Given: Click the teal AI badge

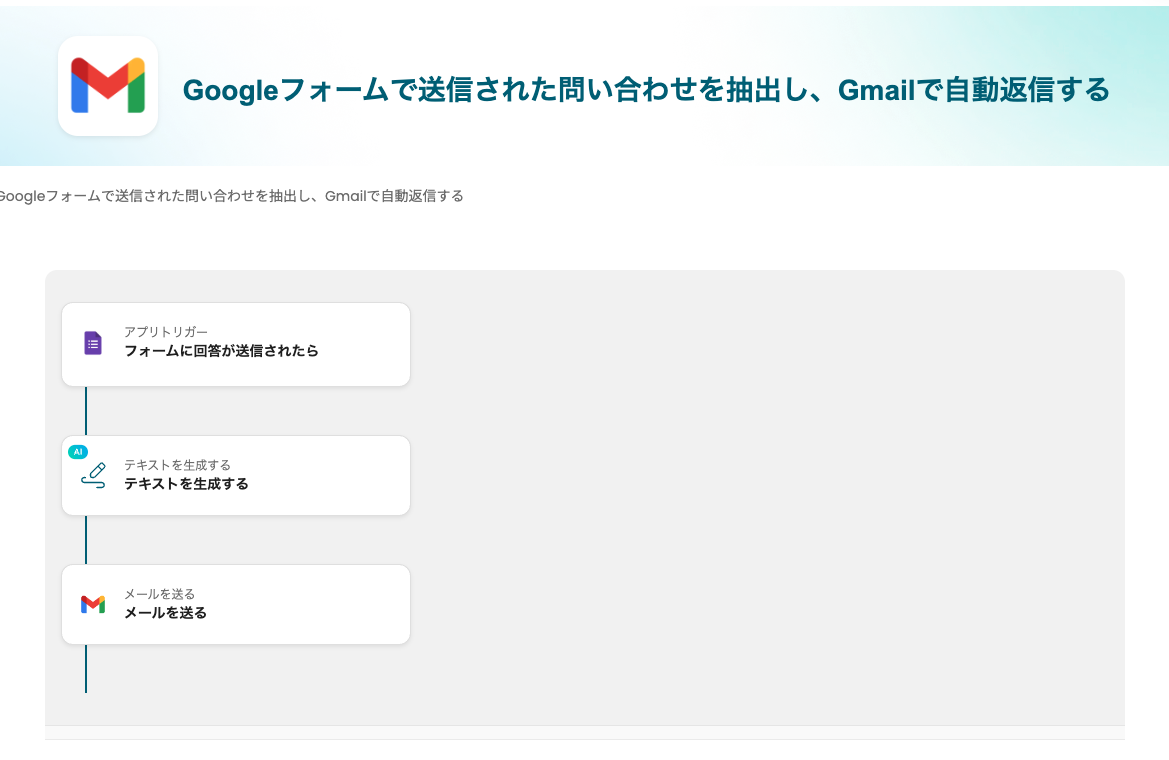Looking at the screenshot, I should 78,452.
